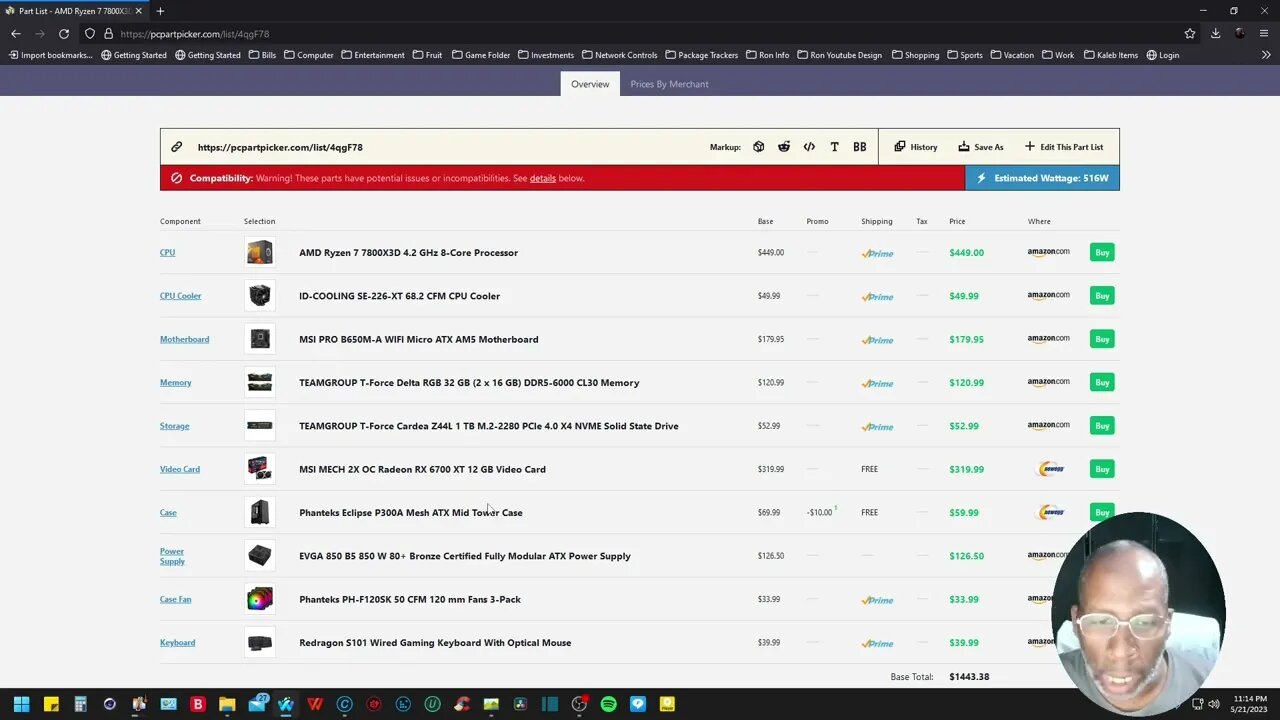Click the browser back arrow
This screenshot has height=720, width=1280.
click(x=16, y=33)
